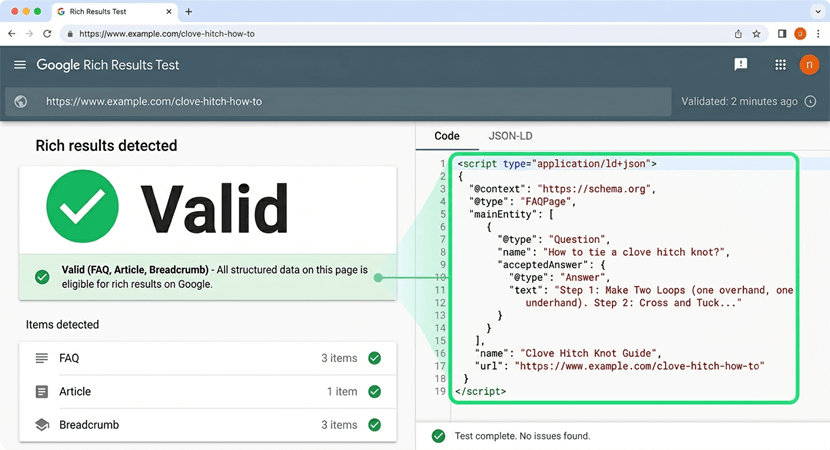The width and height of the screenshot is (830, 450).
Task: Click the Google Rich Results Test title
Action: (x=107, y=65)
